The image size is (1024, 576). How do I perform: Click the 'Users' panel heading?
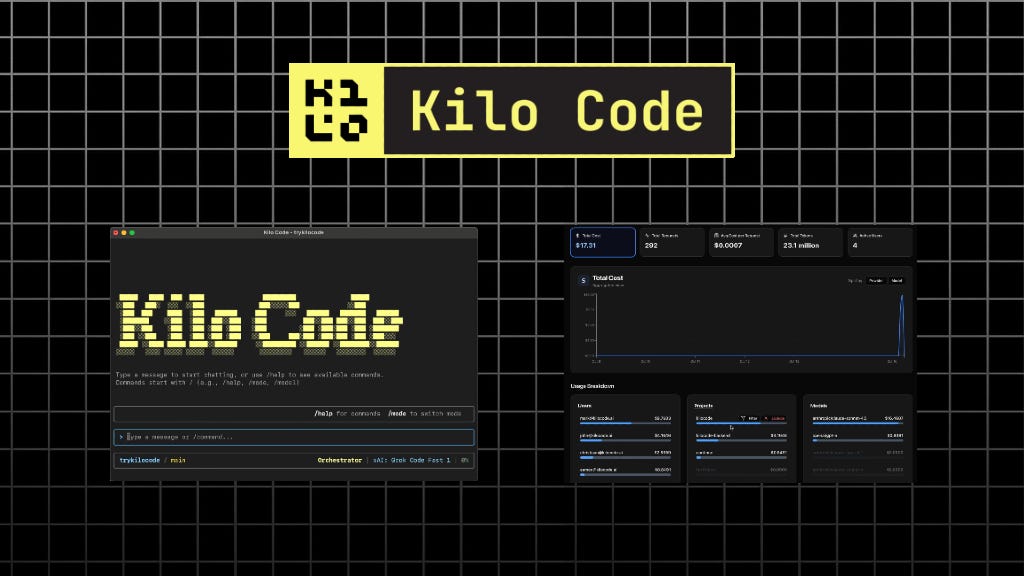(x=584, y=406)
